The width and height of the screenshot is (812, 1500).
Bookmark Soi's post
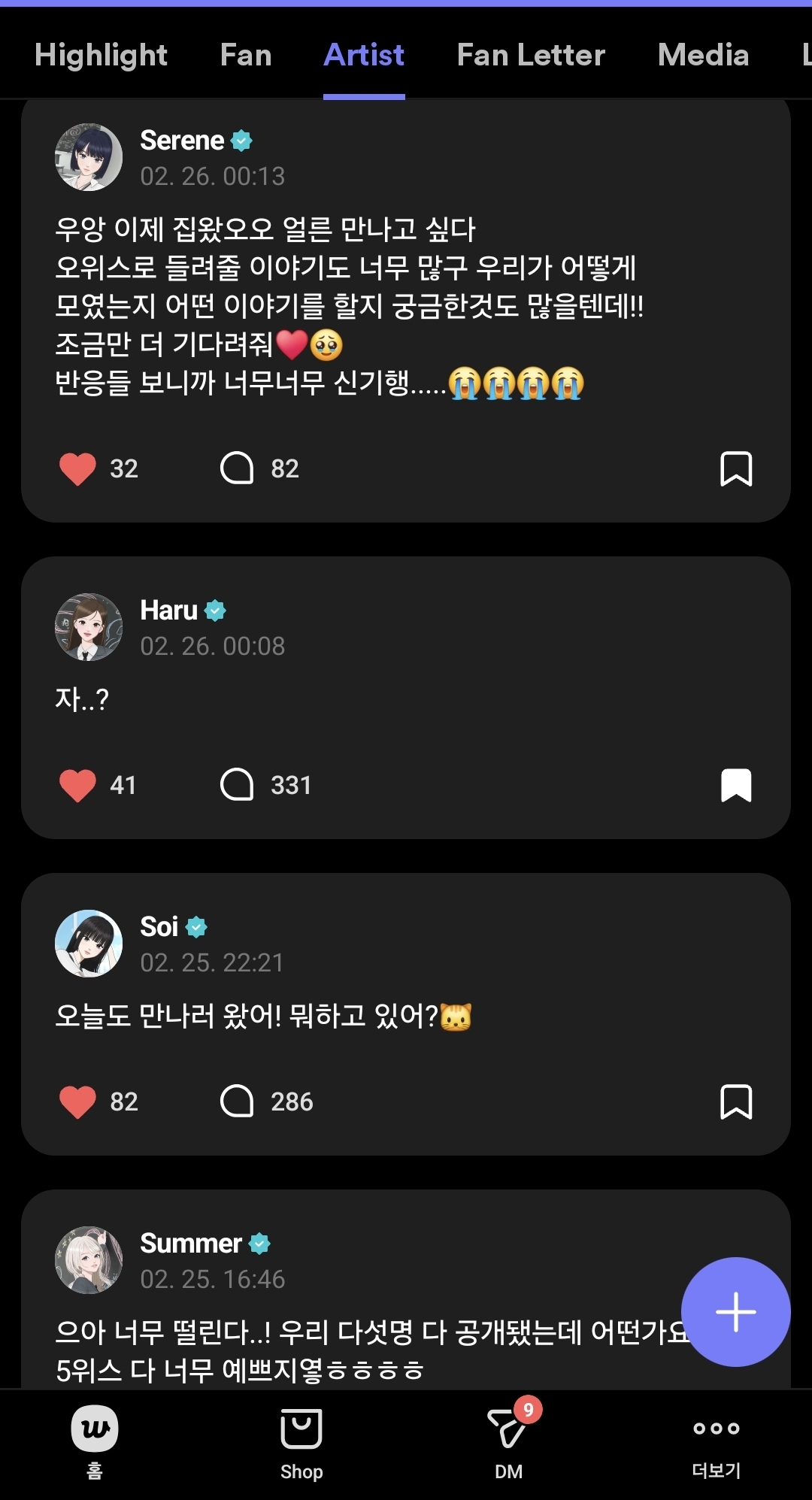point(736,1102)
